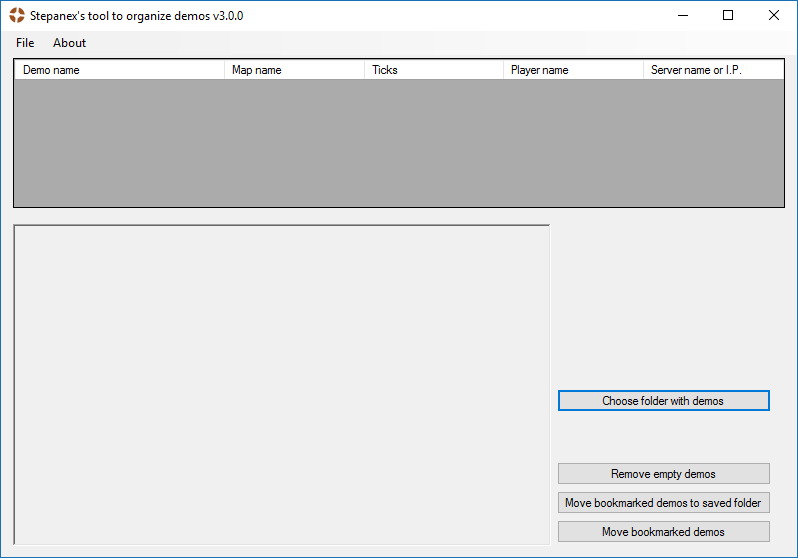Open the File menu

point(25,43)
